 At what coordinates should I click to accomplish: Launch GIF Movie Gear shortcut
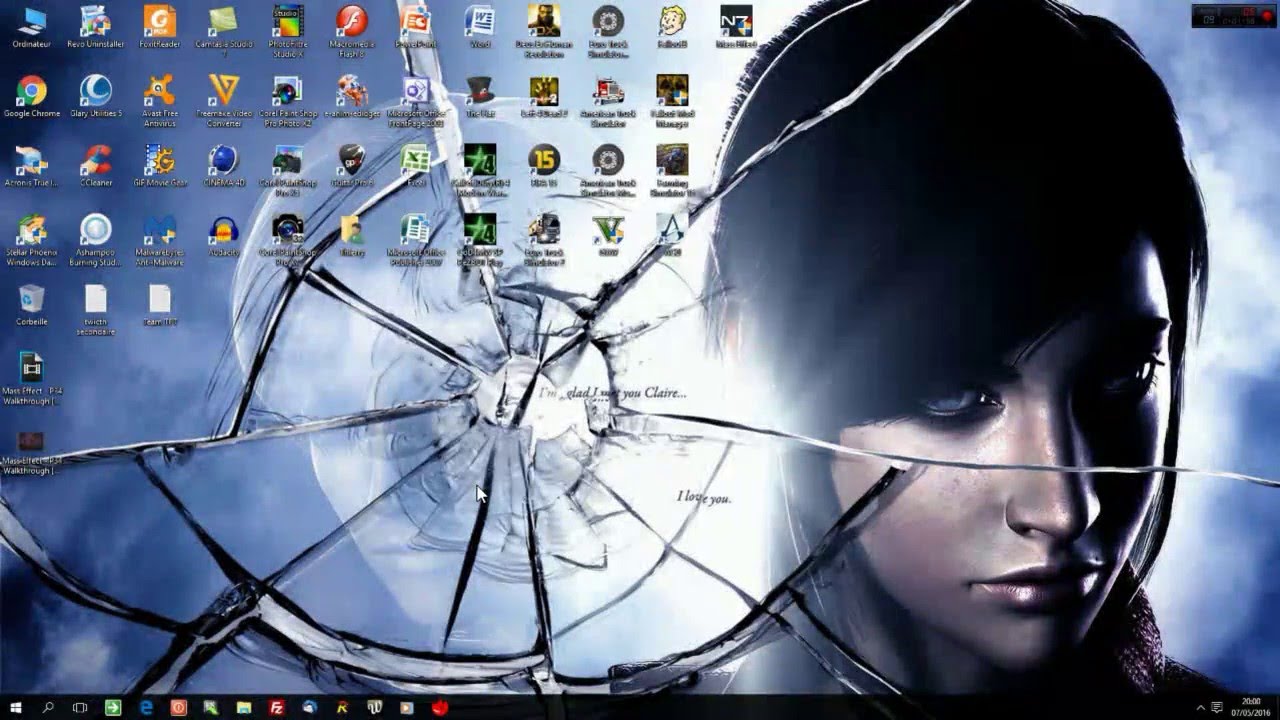coord(160,166)
